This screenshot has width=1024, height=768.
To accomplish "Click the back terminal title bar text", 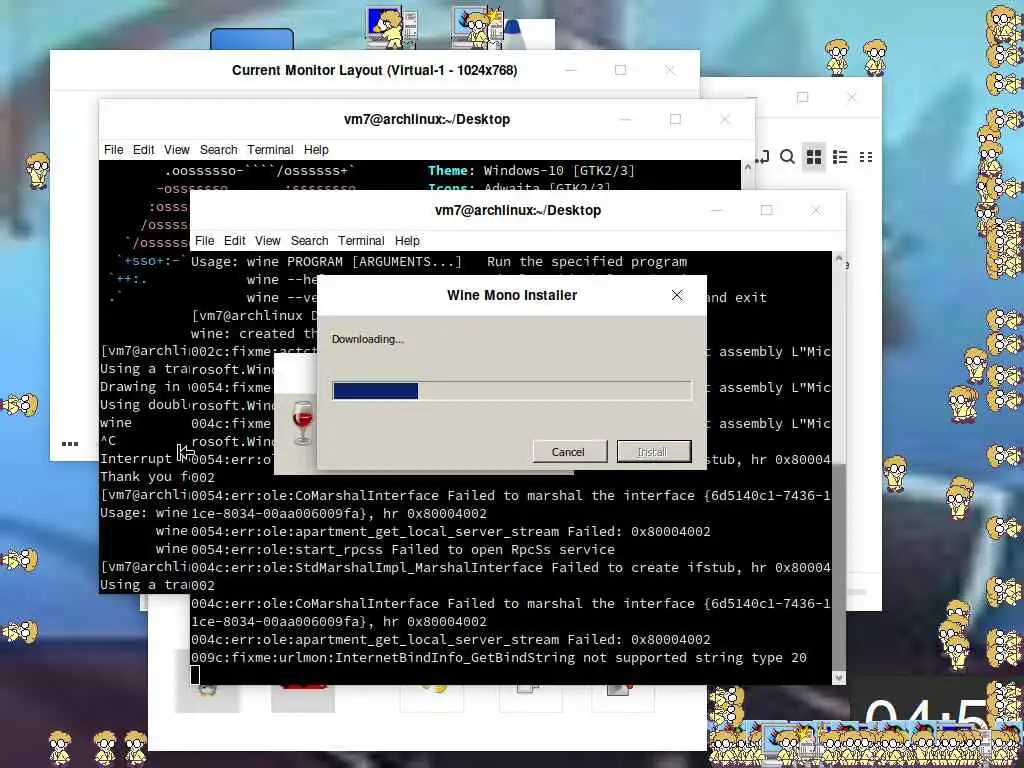I will 427,120.
